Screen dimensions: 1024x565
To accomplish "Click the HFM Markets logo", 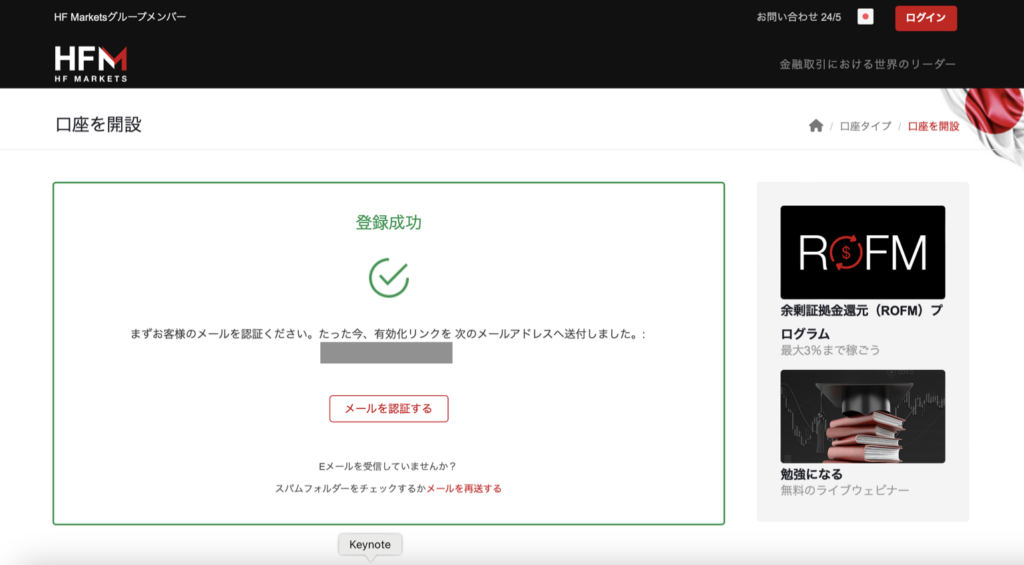I will pos(91,64).
